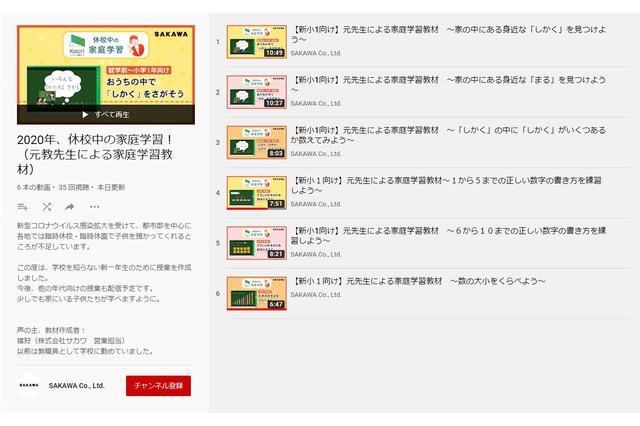
Task: Open the SAKAWA Co., Ltd. channel name link
Action: (77, 386)
